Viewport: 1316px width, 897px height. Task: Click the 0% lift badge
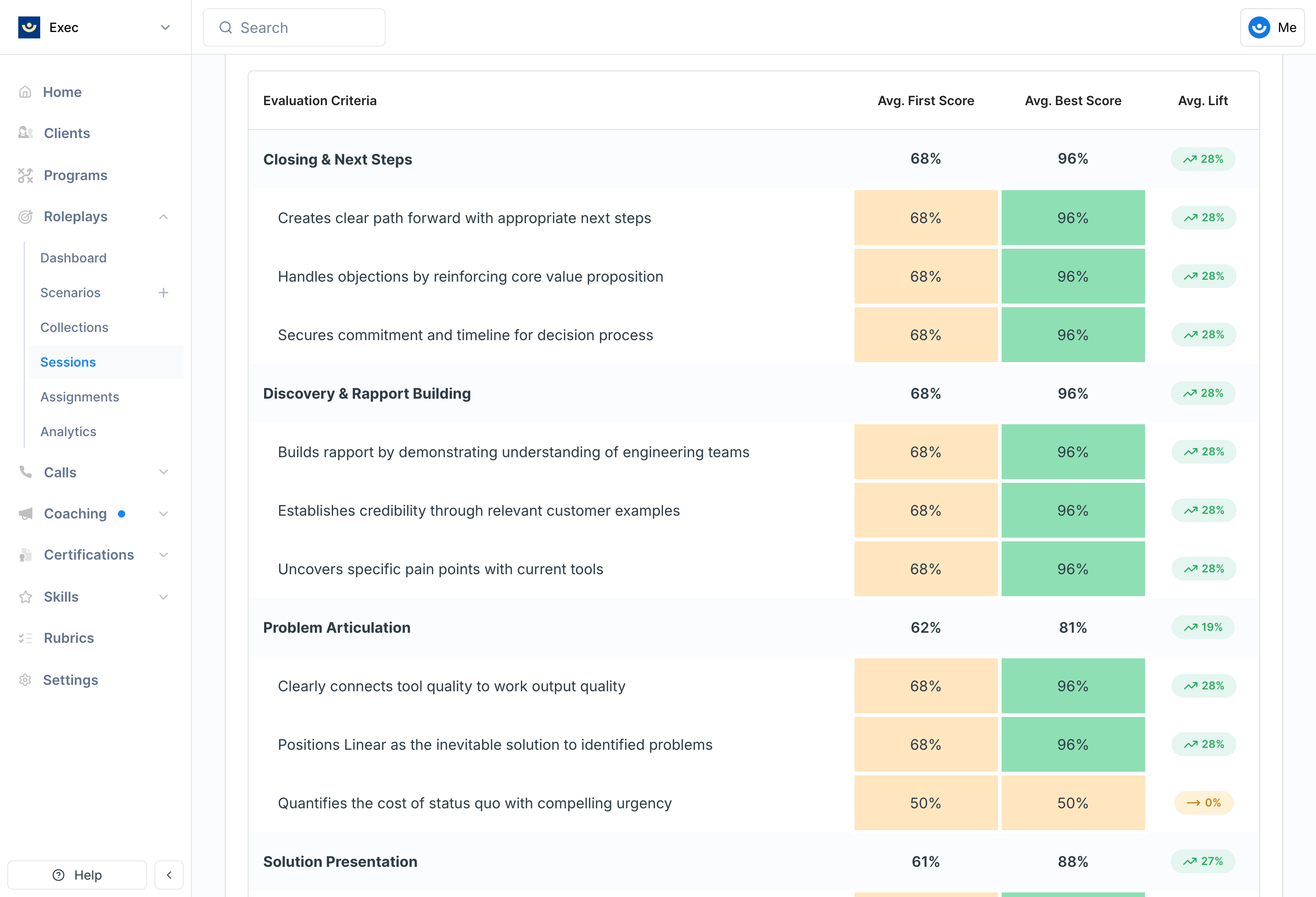coord(1203,802)
